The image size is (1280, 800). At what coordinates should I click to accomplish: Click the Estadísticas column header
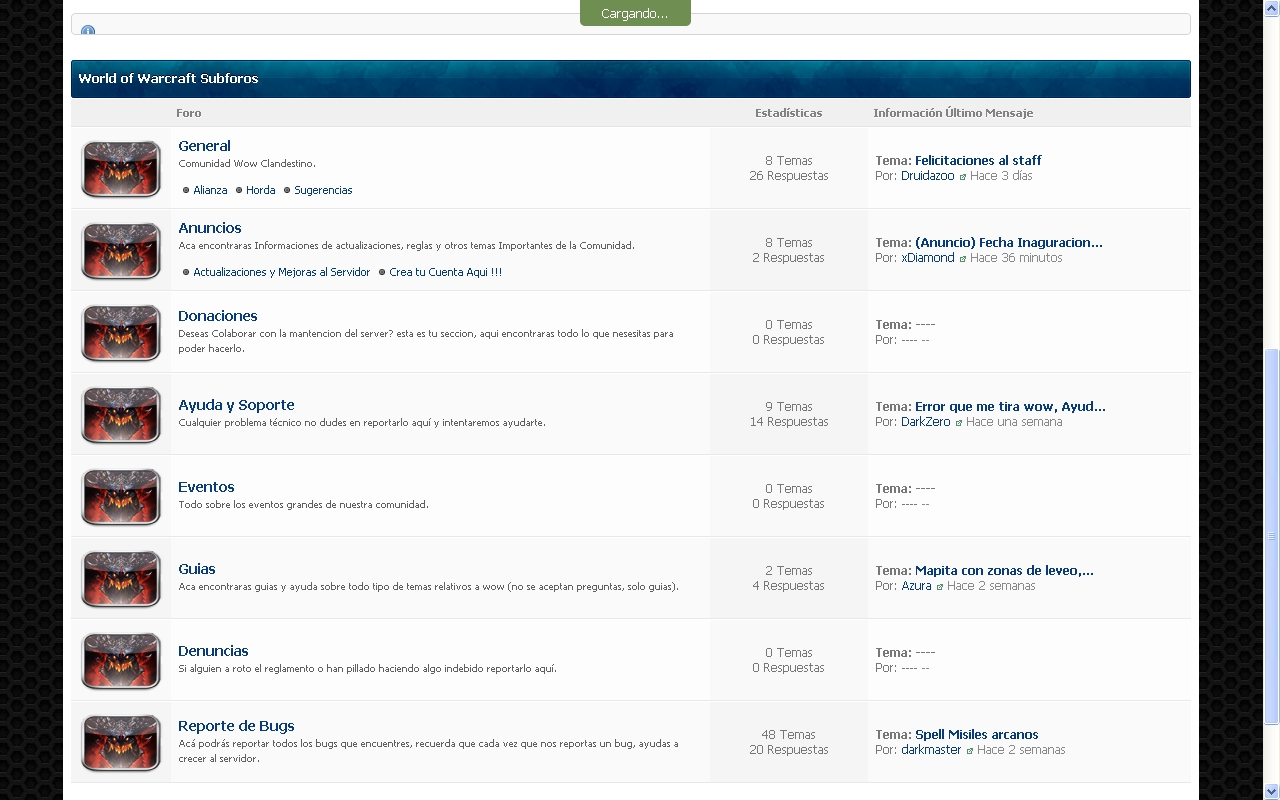(x=788, y=113)
